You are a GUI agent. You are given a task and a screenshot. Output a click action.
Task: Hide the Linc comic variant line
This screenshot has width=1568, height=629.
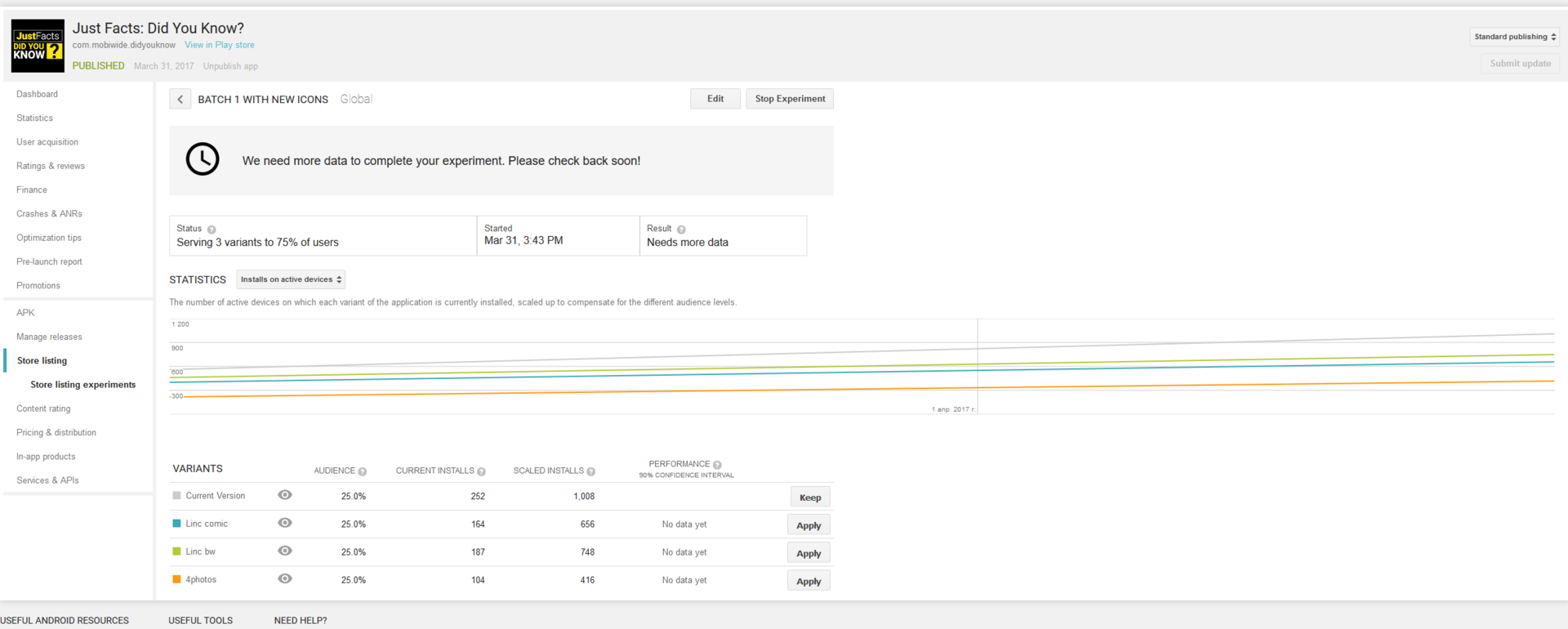[x=285, y=523]
